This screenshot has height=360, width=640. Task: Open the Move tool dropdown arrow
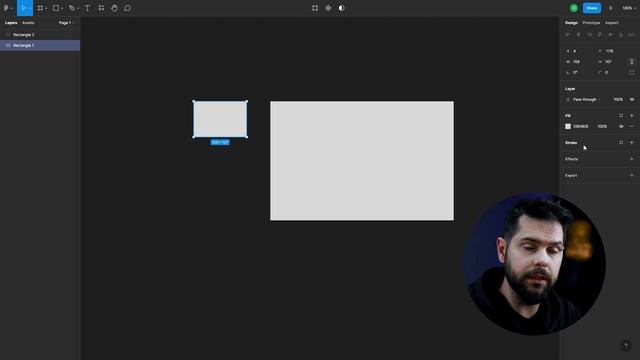pyautogui.click(x=29, y=9)
